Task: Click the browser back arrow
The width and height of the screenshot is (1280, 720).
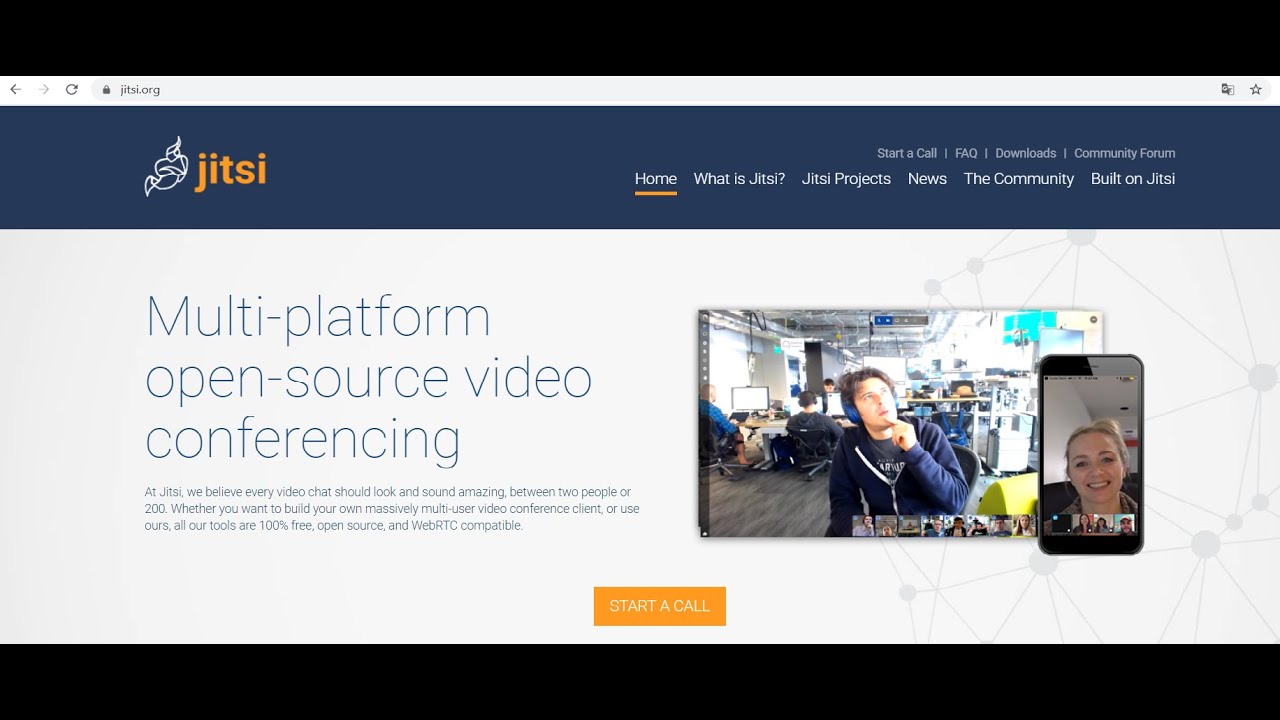Action: (x=15, y=89)
